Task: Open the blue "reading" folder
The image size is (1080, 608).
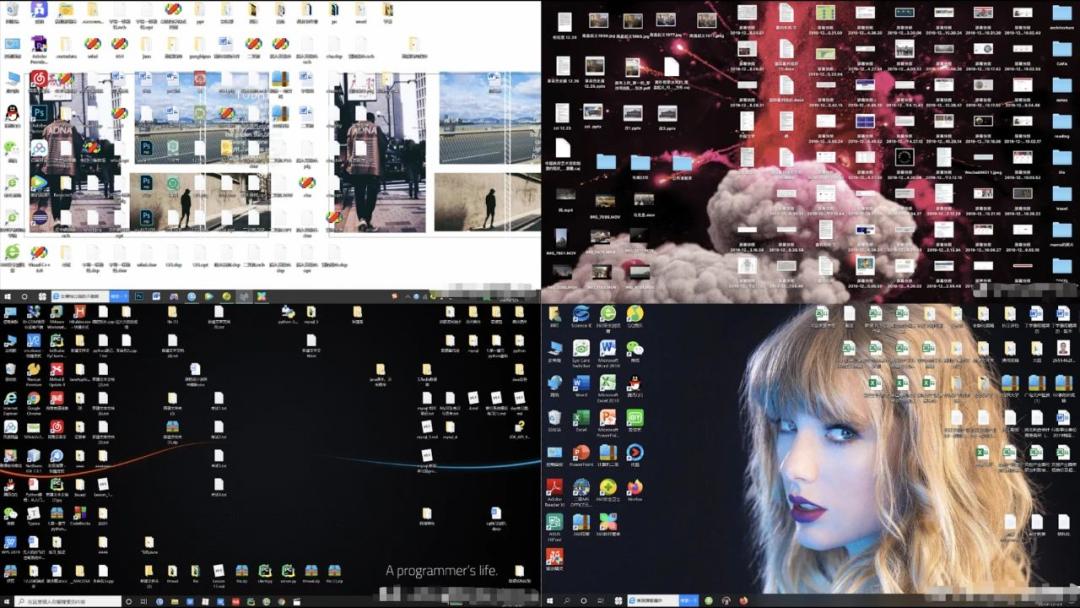Action: pos(1062,122)
